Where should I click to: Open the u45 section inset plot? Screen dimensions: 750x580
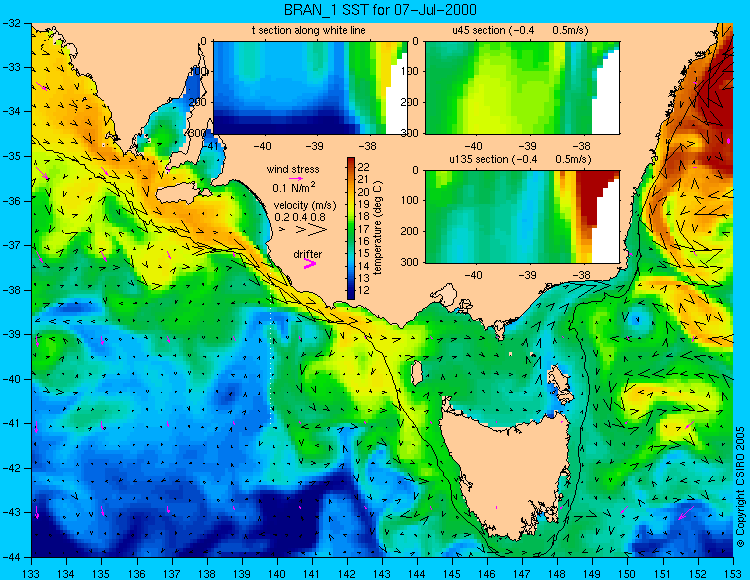pos(522,88)
